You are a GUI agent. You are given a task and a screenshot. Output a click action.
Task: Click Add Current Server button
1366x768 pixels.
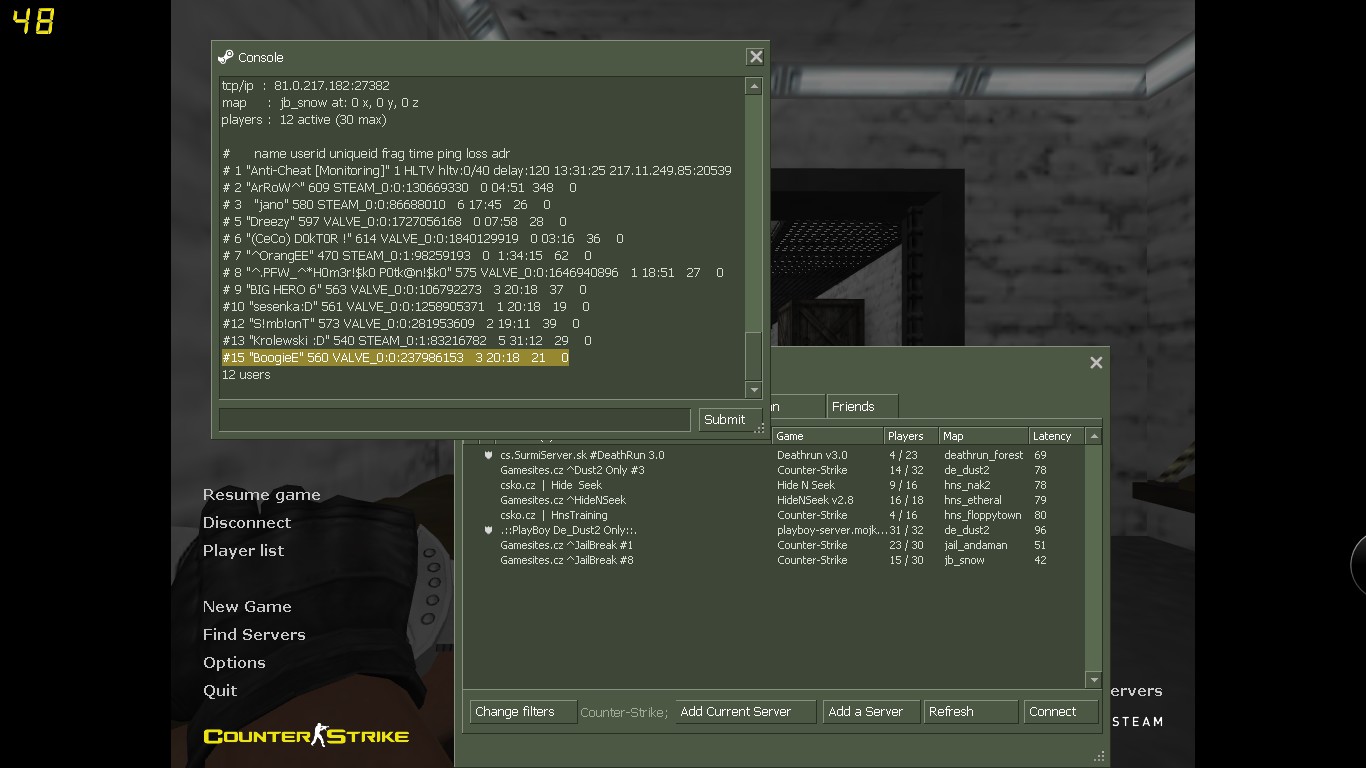click(745, 712)
